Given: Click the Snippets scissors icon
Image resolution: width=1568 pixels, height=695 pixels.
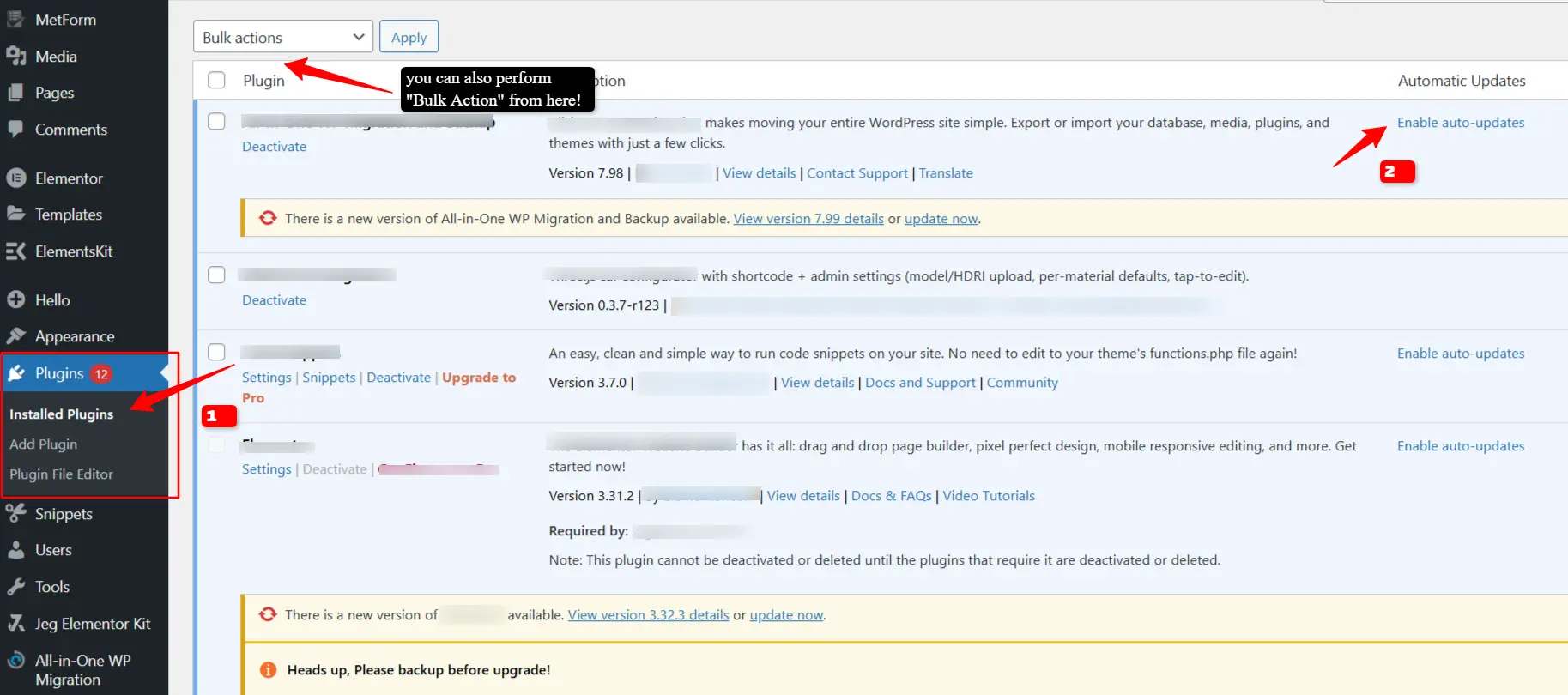Looking at the screenshot, I should click(x=15, y=513).
